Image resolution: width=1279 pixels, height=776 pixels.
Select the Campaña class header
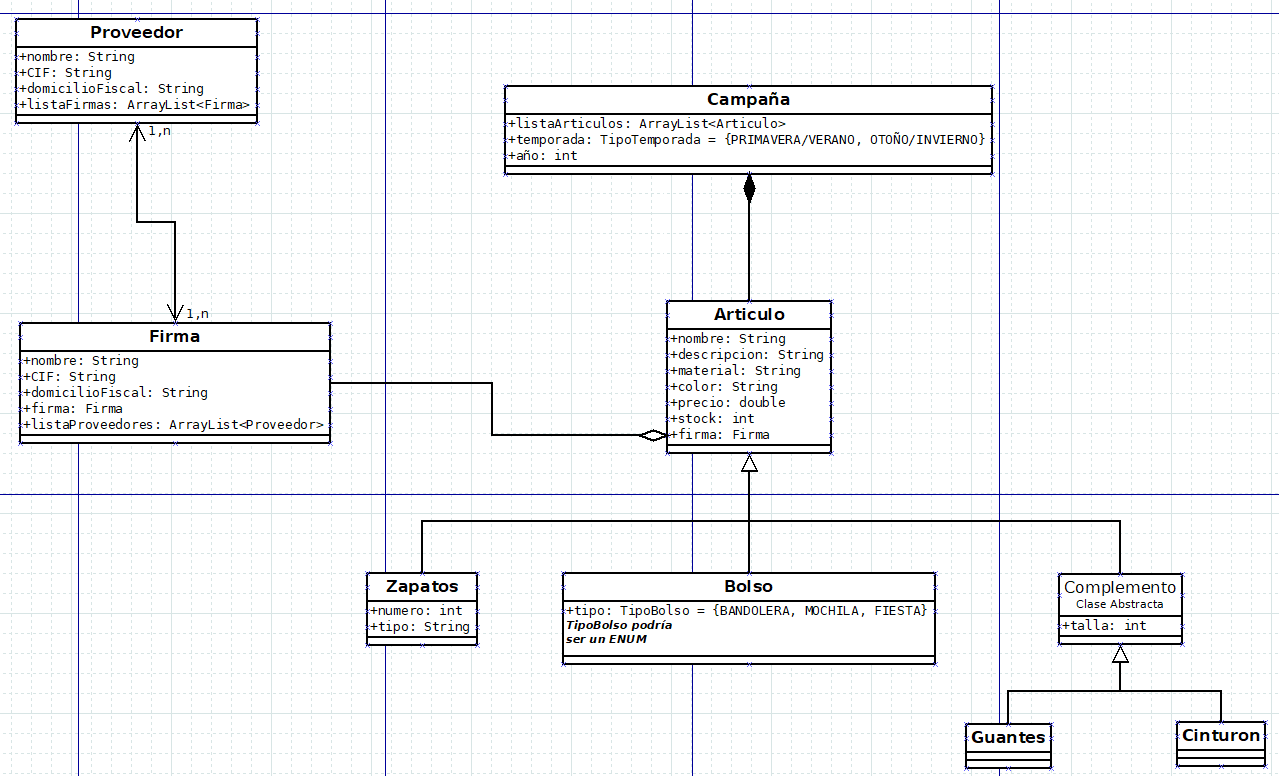[x=748, y=99]
